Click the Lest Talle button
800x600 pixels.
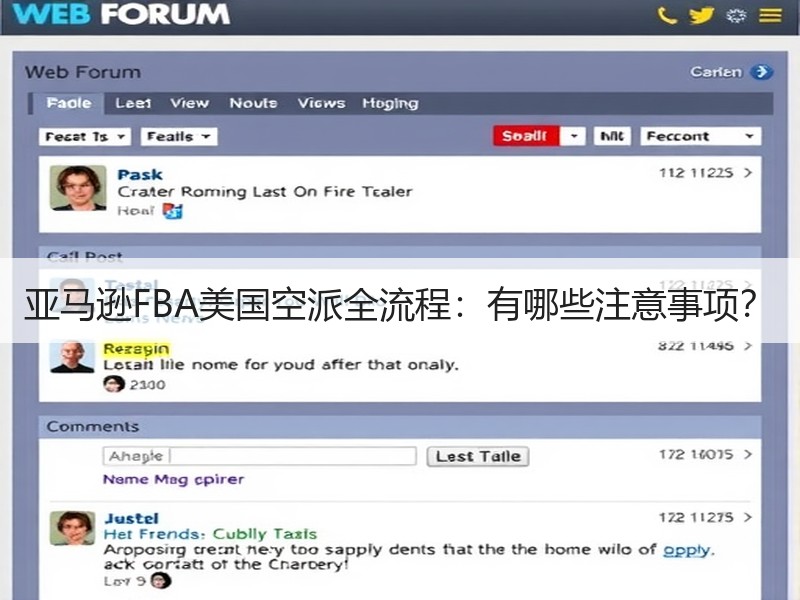tap(478, 456)
